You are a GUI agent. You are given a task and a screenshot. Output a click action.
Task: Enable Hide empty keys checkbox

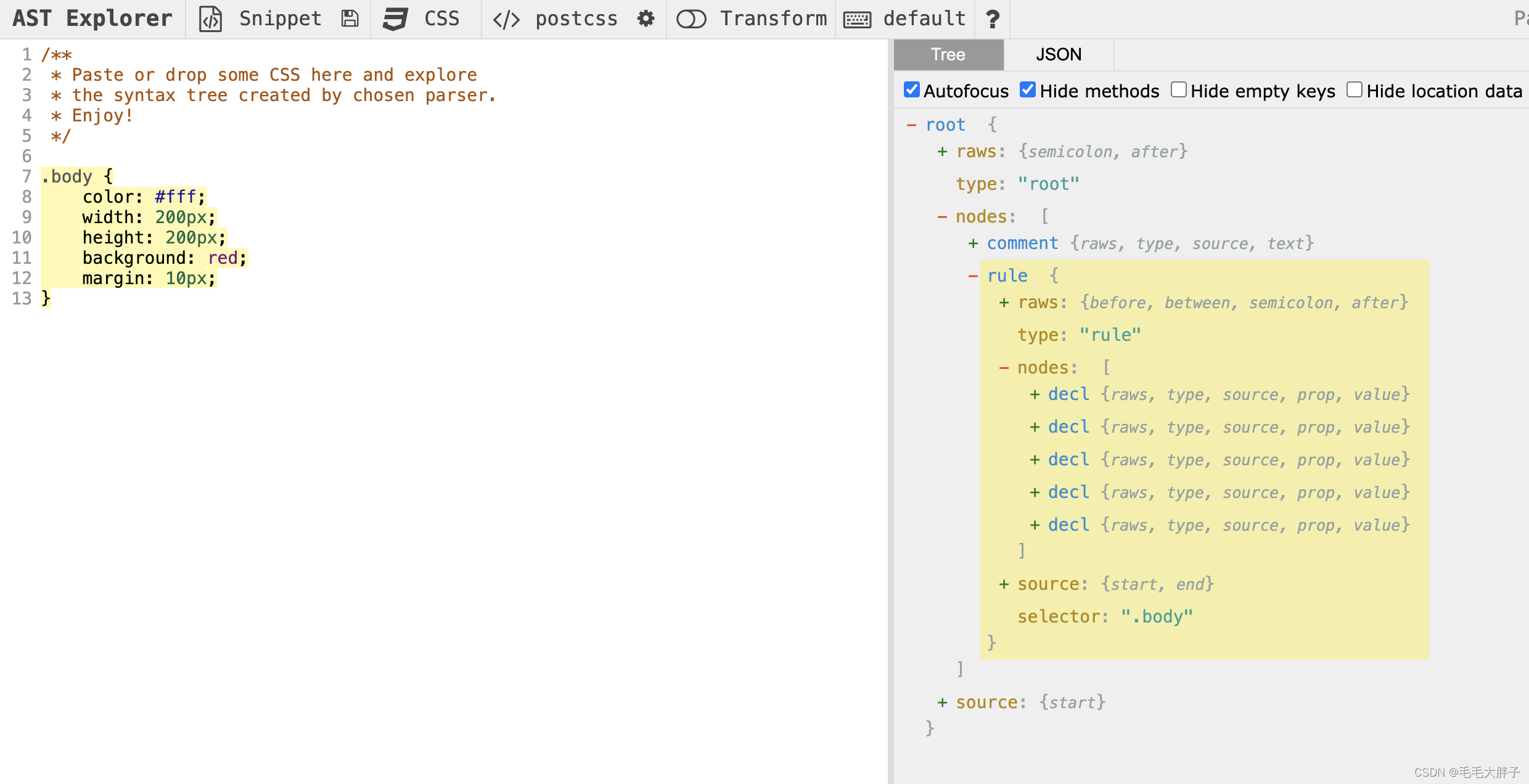[x=1178, y=90]
